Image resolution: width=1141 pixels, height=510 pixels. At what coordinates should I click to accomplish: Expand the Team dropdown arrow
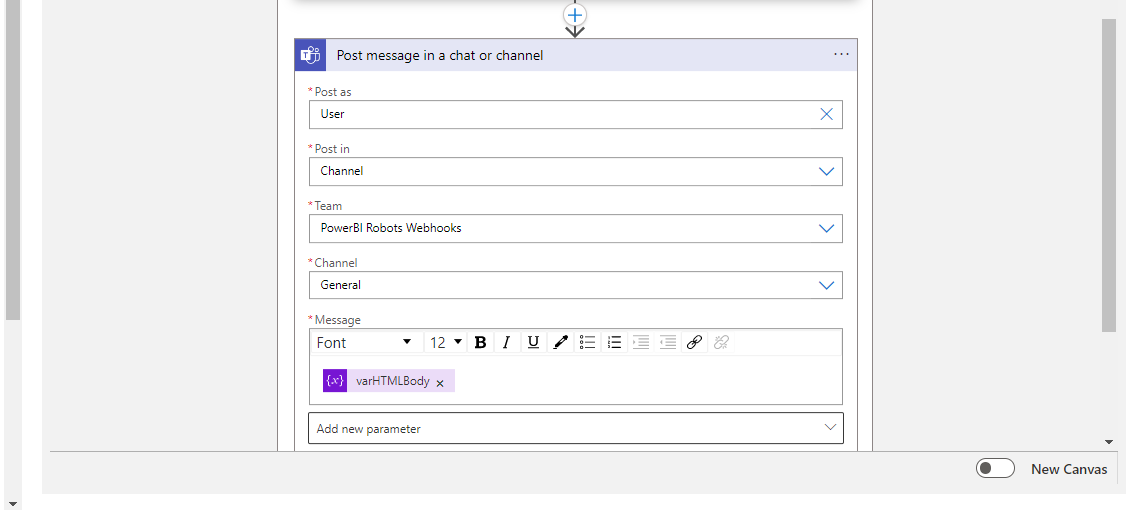[827, 228]
